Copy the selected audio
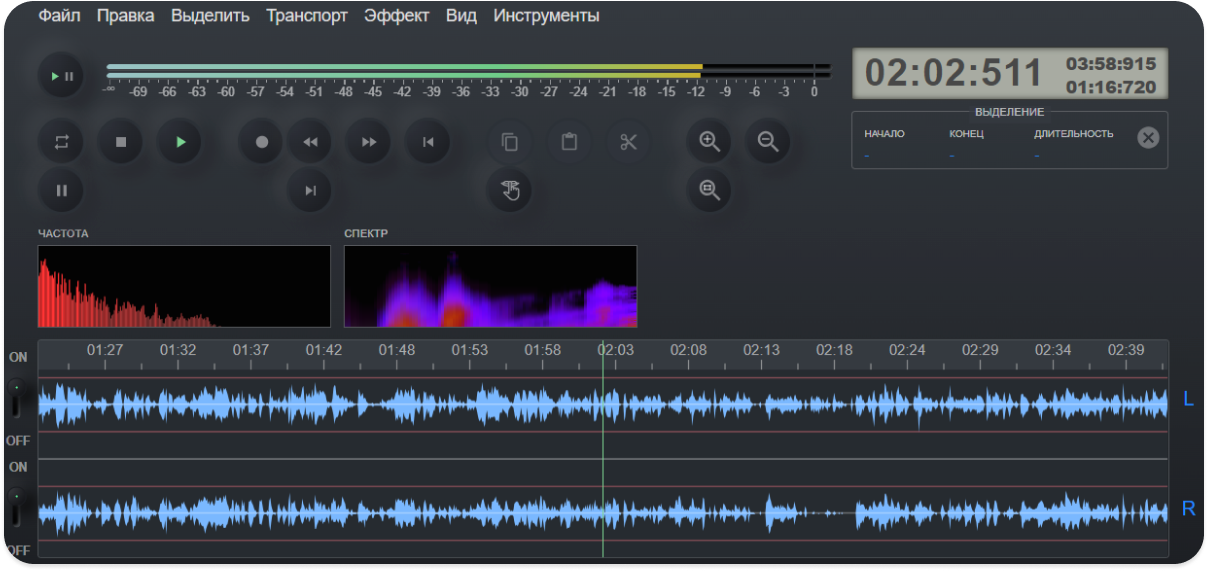The width and height of the screenshot is (1208, 571). (x=510, y=142)
